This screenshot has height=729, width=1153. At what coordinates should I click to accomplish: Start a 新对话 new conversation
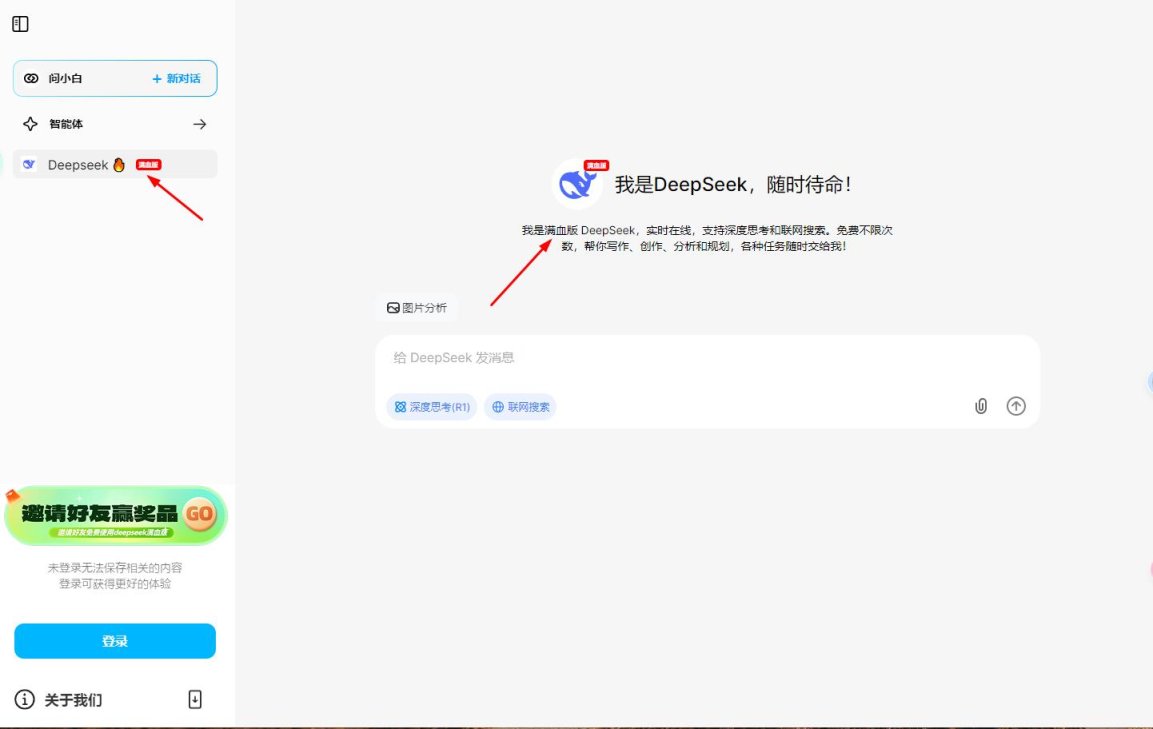[176, 78]
